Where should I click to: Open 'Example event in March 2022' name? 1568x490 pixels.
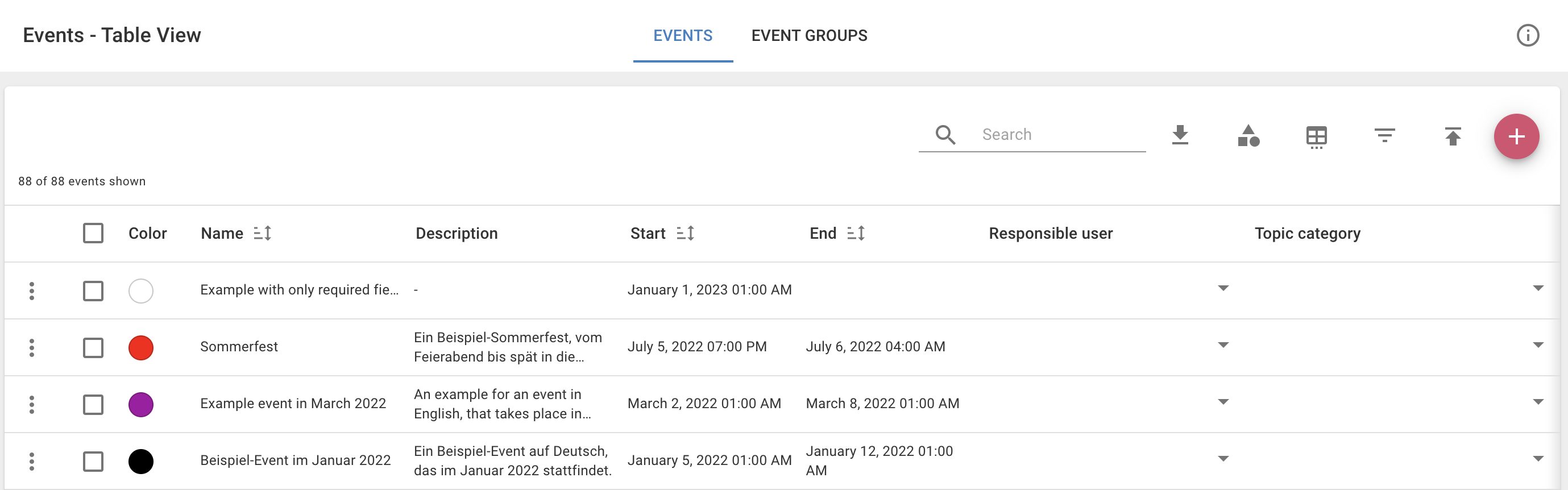pos(293,404)
